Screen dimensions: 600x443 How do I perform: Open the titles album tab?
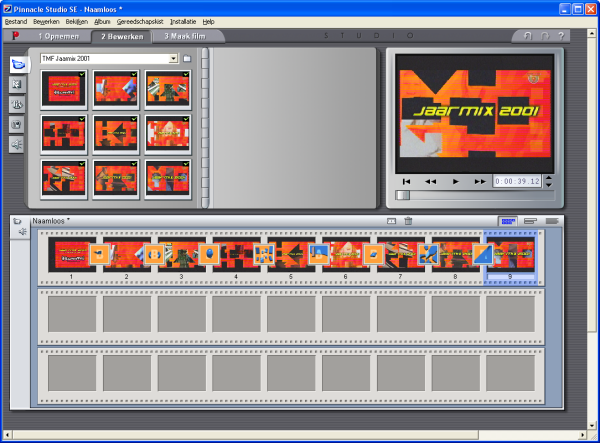click(17, 104)
